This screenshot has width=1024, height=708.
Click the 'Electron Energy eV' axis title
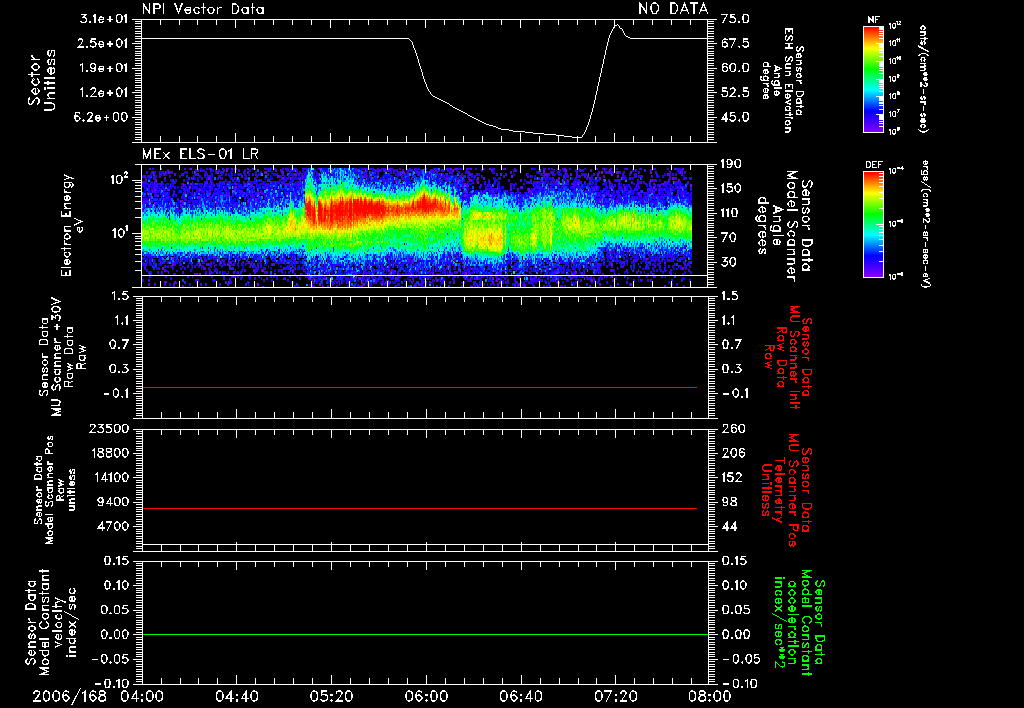(x=72, y=225)
